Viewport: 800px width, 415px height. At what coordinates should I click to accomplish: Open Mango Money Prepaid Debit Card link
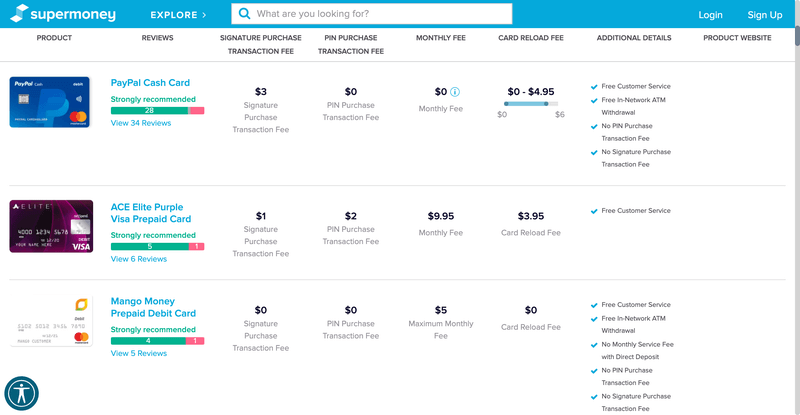[153, 307]
